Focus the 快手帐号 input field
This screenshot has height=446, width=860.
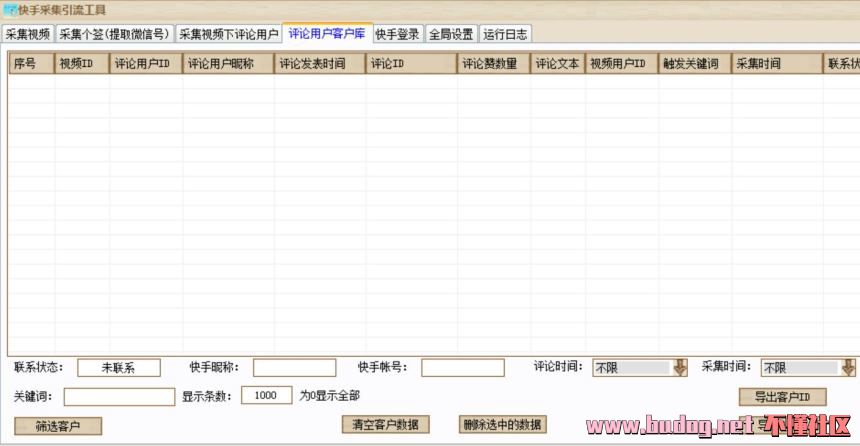point(463,368)
